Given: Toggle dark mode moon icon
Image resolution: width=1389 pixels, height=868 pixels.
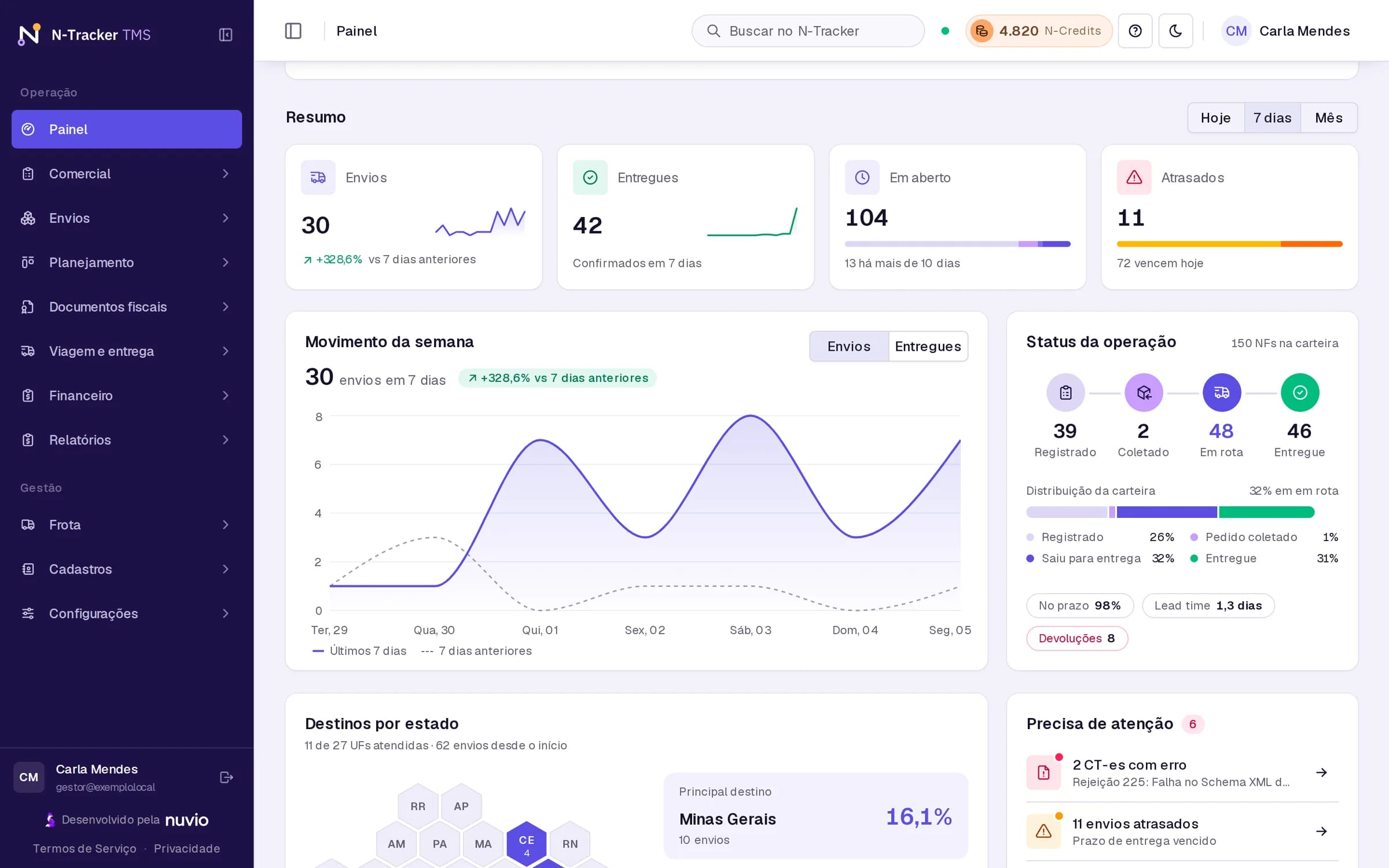Looking at the screenshot, I should [x=1175, y=31].
